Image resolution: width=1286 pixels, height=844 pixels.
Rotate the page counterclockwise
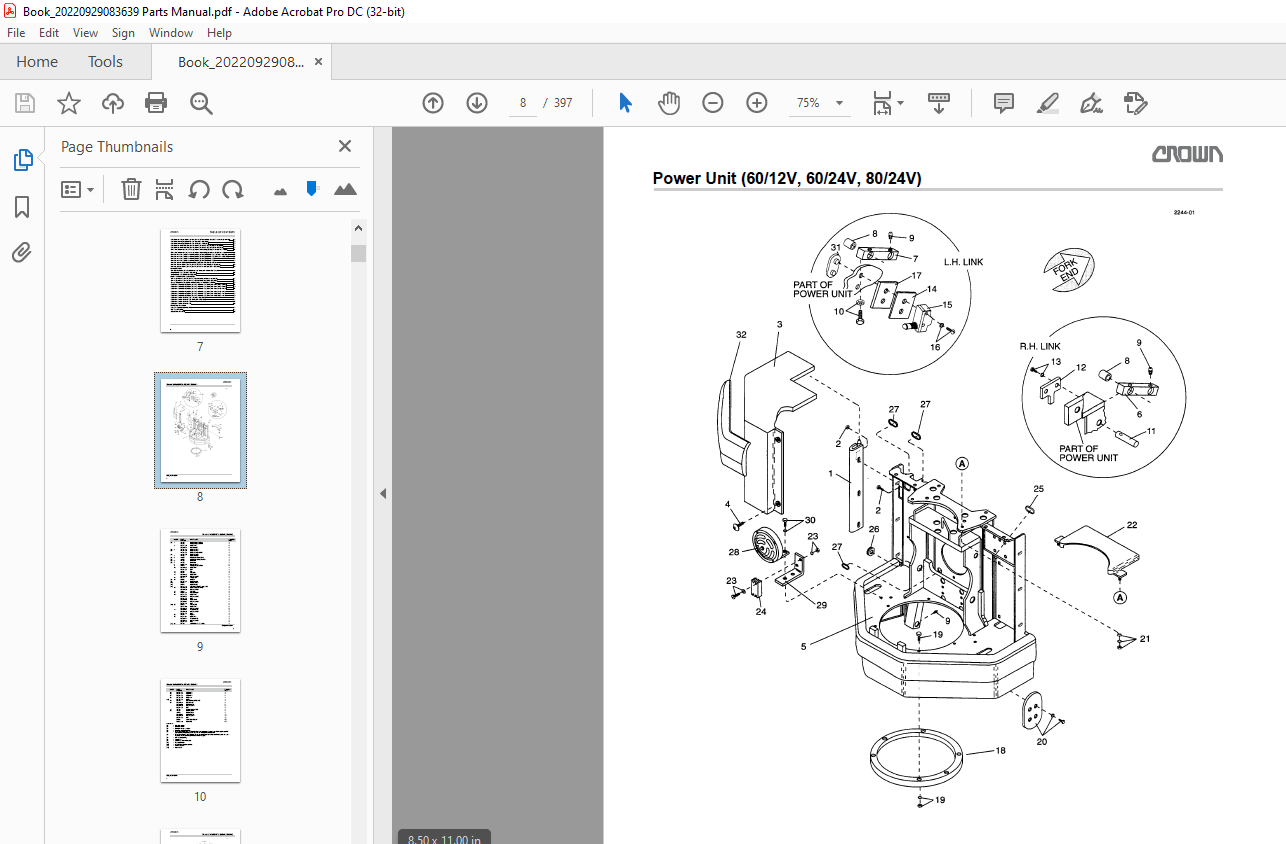pos(199,189)
